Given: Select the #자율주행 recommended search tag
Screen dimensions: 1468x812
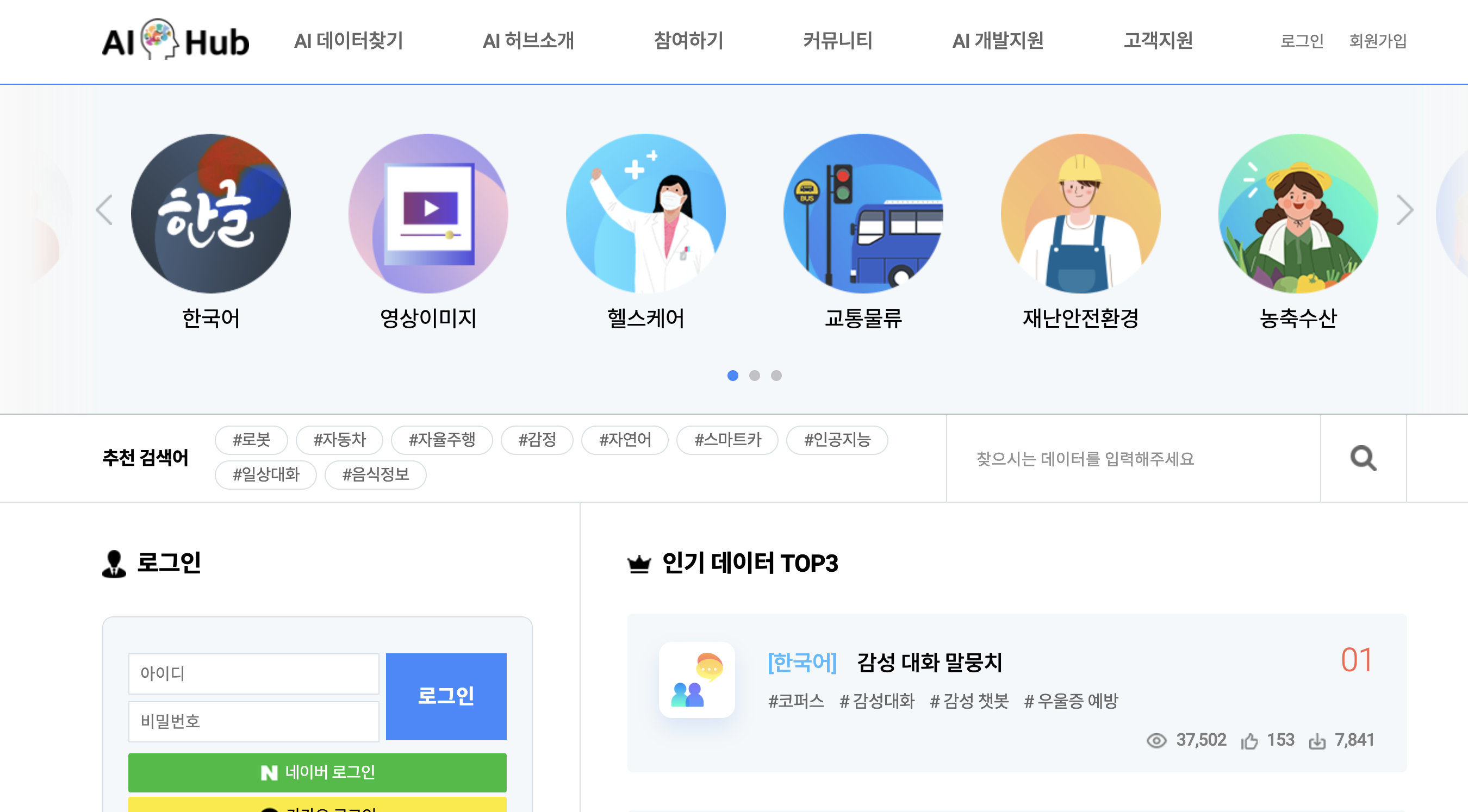Looking at the screenshot, I should (441, 440).
